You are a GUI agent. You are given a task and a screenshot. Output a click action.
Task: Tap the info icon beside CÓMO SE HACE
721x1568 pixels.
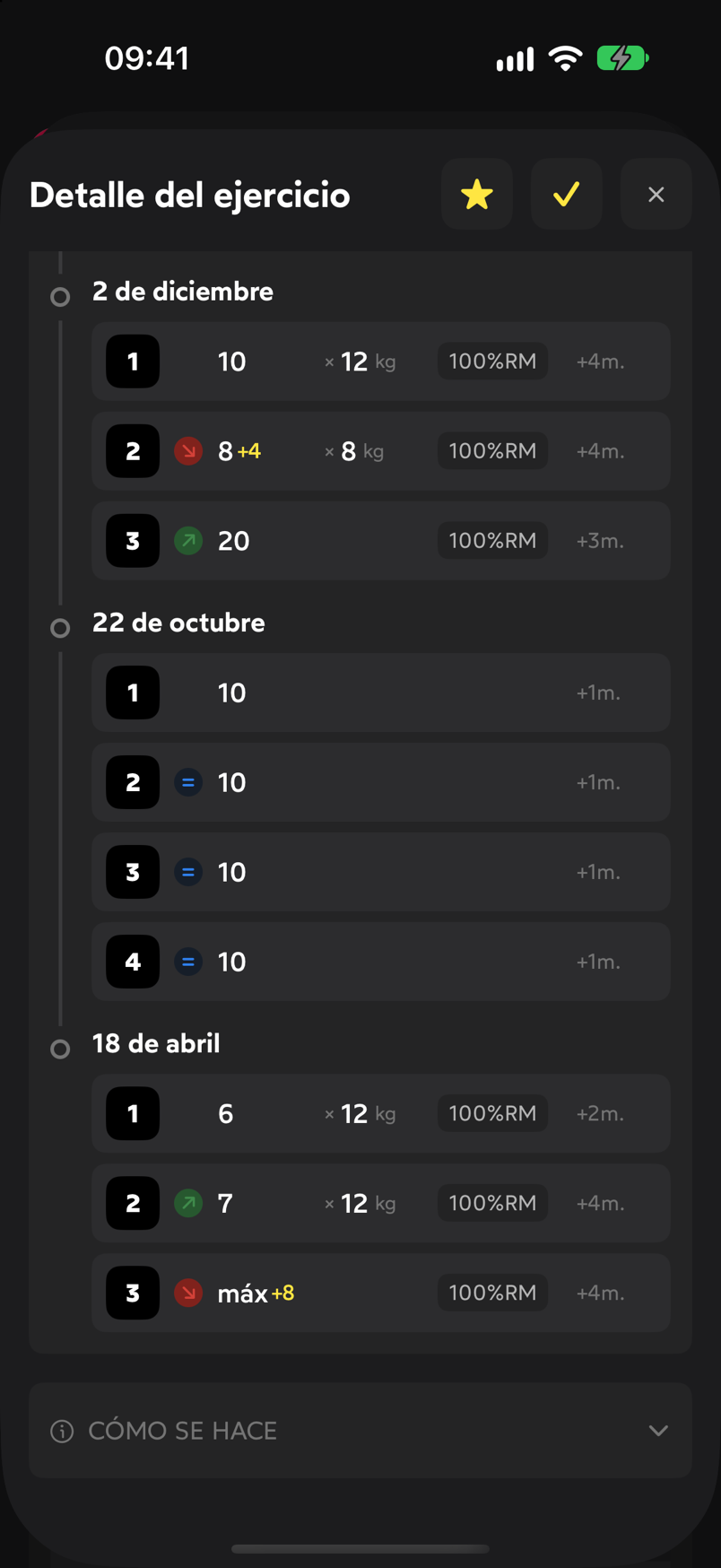click(x=62, y=1431)
